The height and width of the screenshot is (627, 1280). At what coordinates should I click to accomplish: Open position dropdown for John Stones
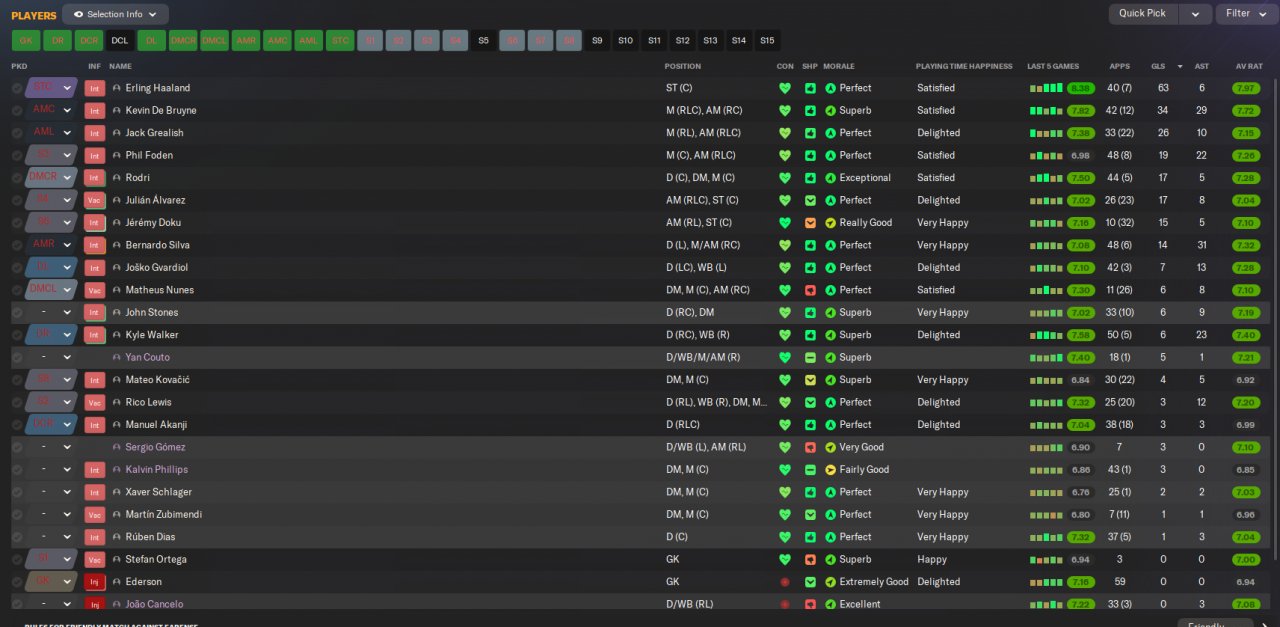pyautogui.click(x=67, y=312)
